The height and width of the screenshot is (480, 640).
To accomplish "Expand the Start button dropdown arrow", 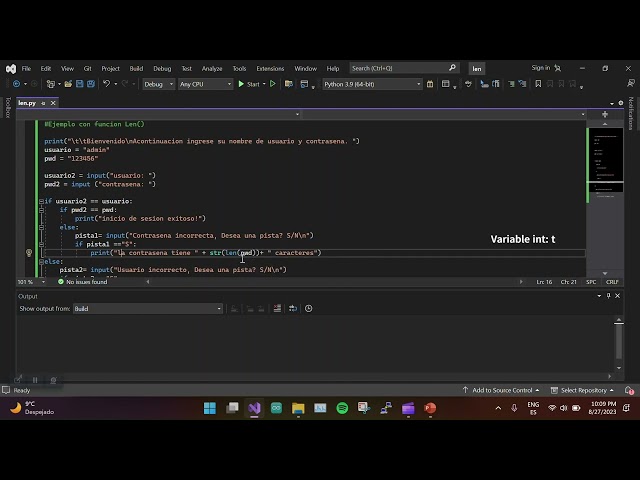I will pos(264,84).
